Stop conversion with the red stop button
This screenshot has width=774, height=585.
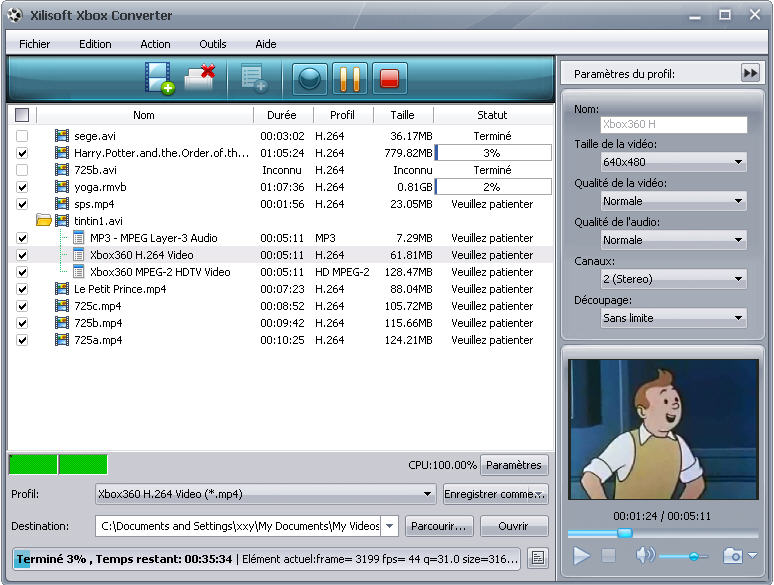389,78
